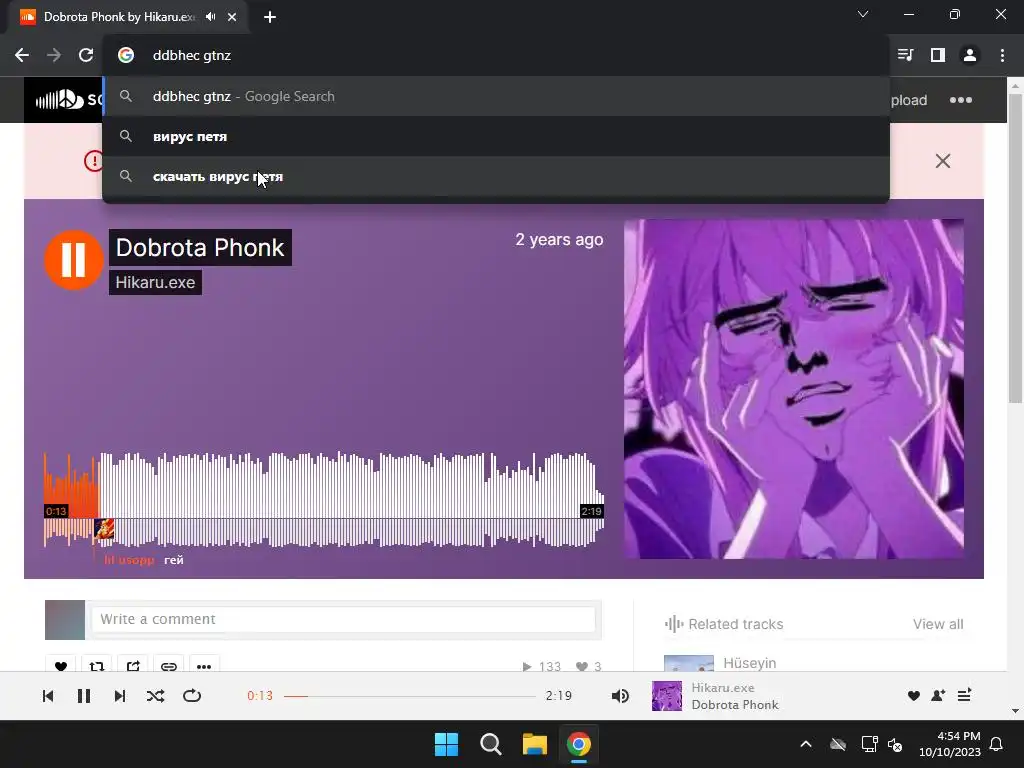Open the playing track thumbnail in player bar
The image size is (1024, 768).
[667, 696]
